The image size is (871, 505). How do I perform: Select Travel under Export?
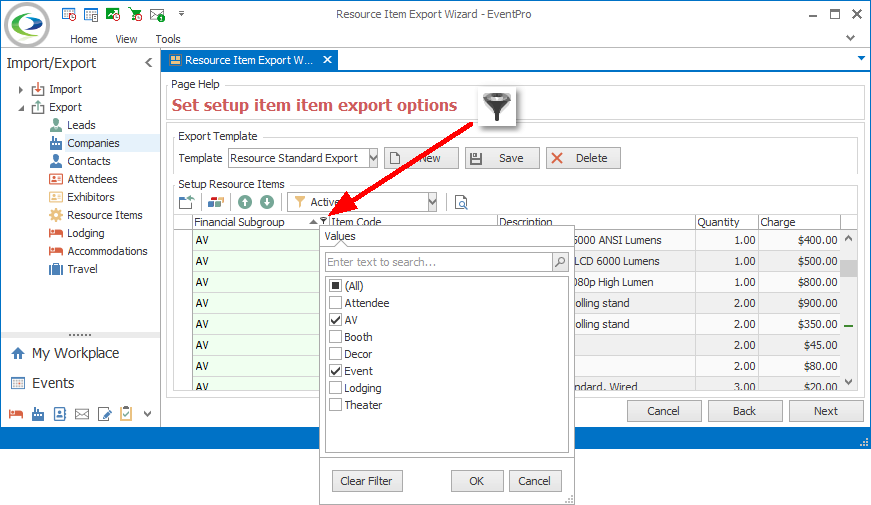[x=82, y=269]
